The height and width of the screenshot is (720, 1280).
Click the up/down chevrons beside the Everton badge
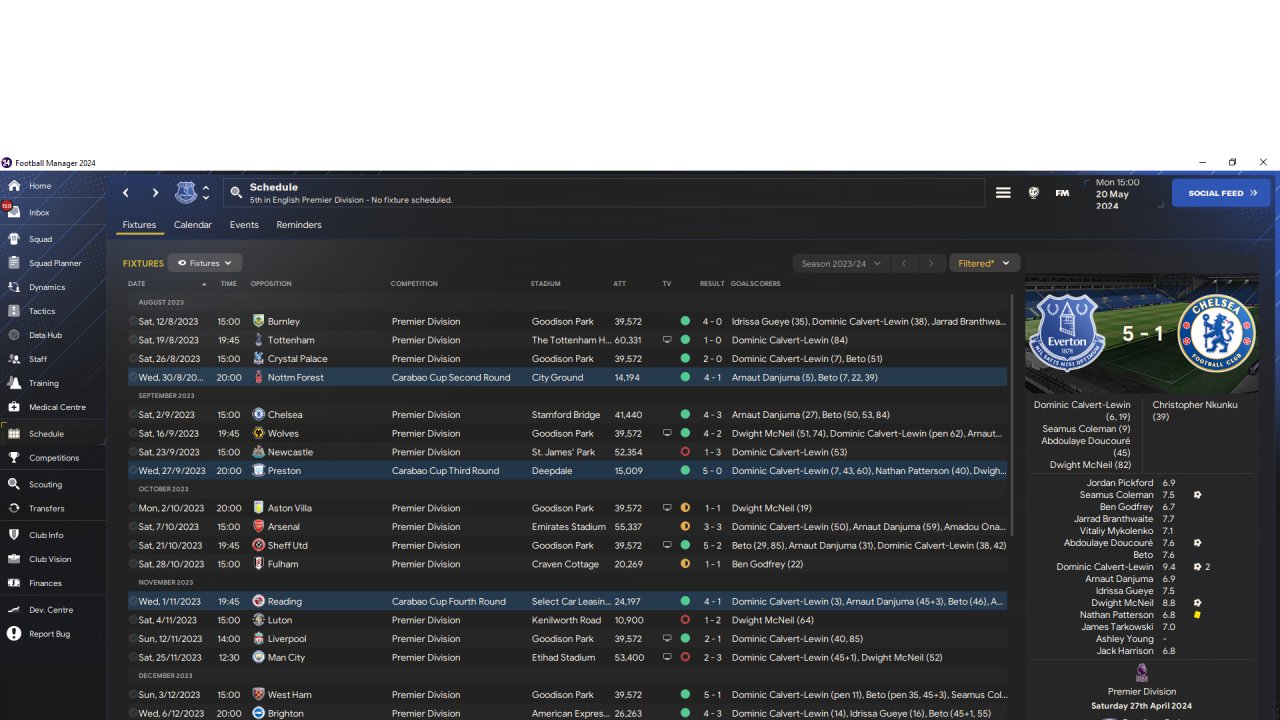tap(206, 192)
